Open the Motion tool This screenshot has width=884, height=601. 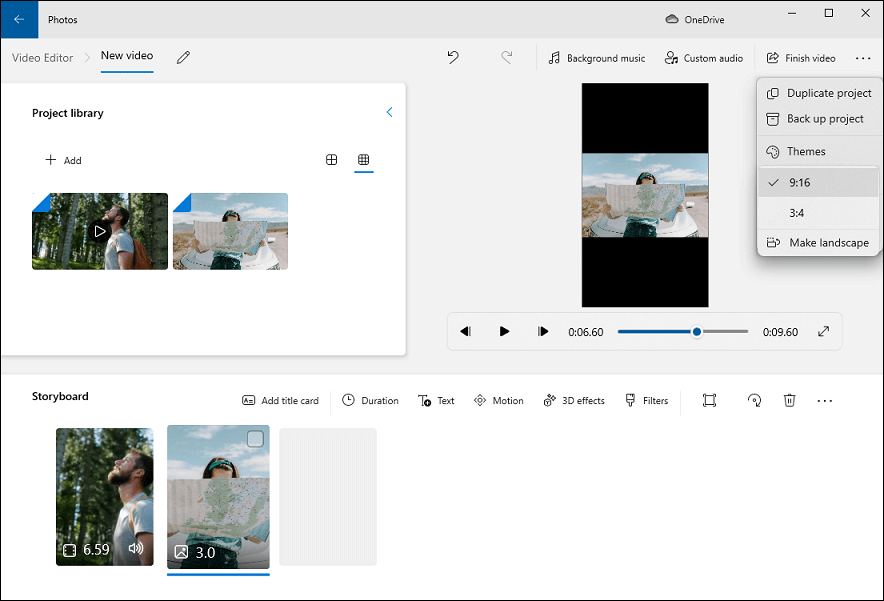[498, 400]
